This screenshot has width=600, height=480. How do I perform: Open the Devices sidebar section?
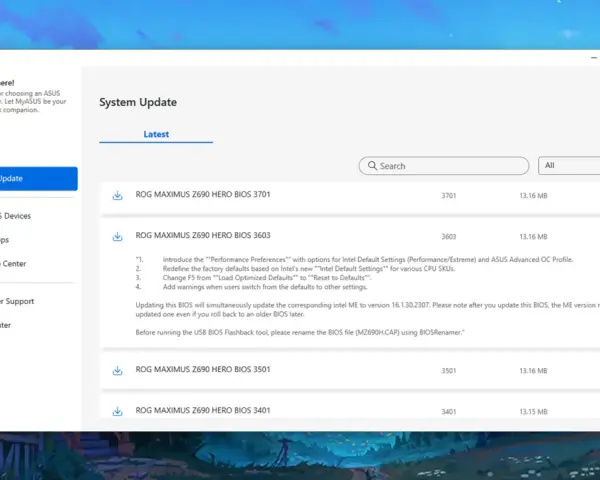coord(15,216)
